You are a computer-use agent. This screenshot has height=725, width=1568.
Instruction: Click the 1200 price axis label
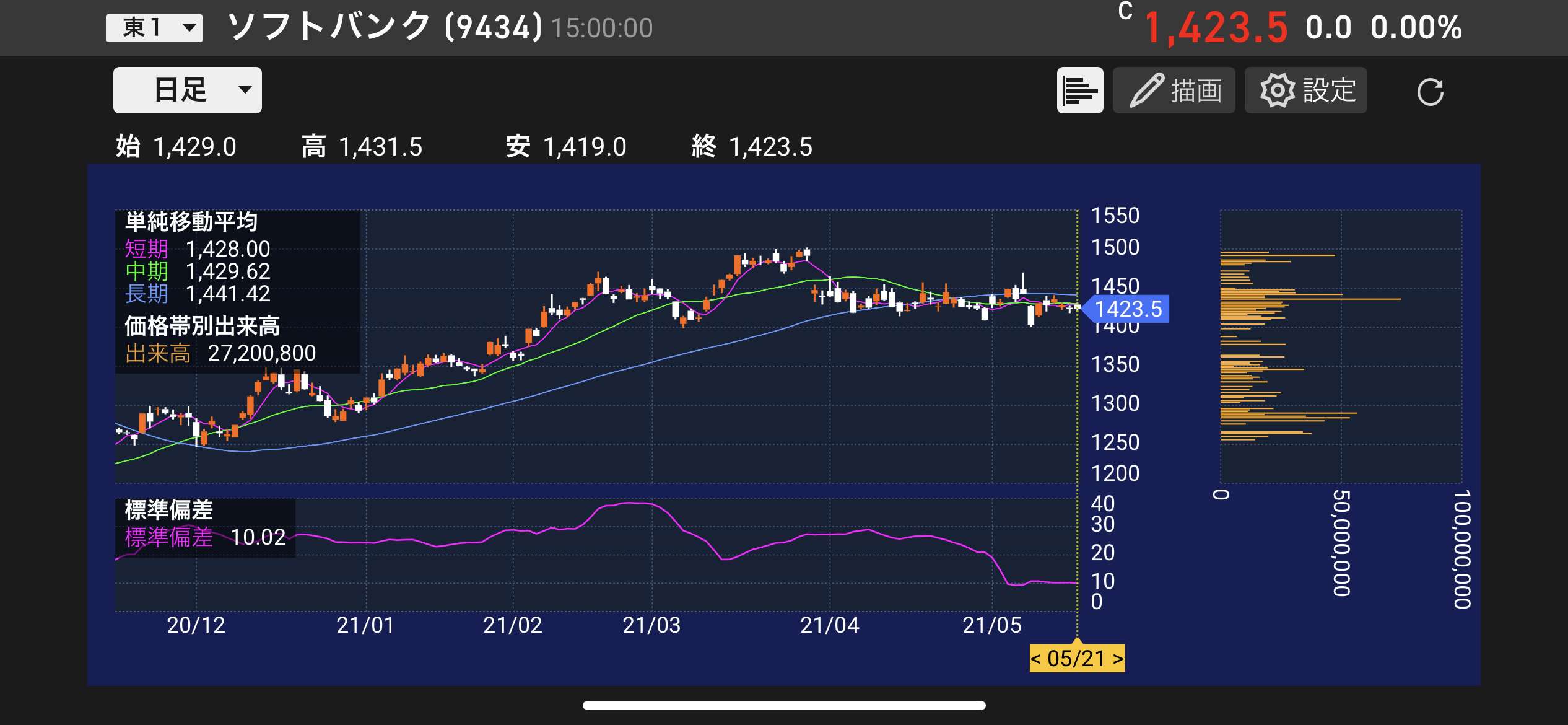(1115, 473)
